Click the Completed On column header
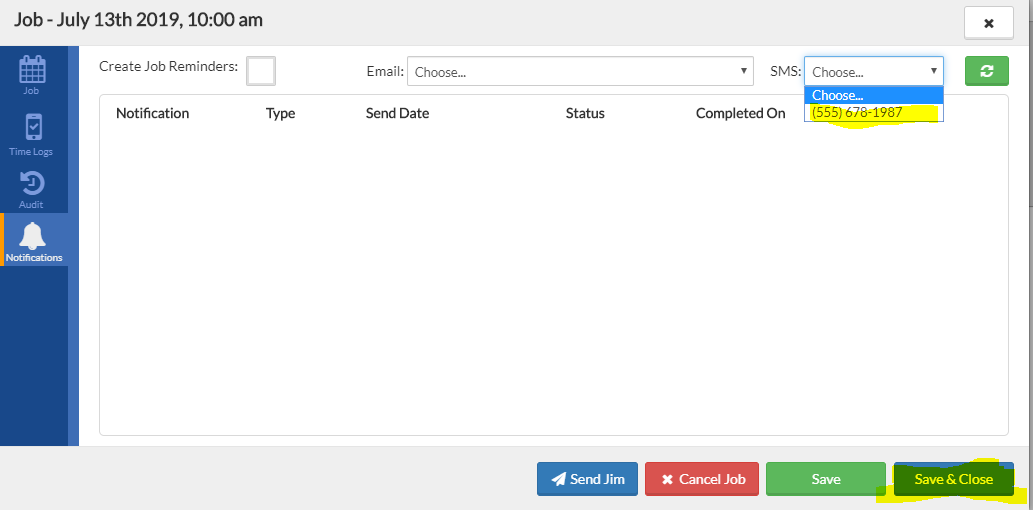1033x510 pixels. tap(740, 113)
